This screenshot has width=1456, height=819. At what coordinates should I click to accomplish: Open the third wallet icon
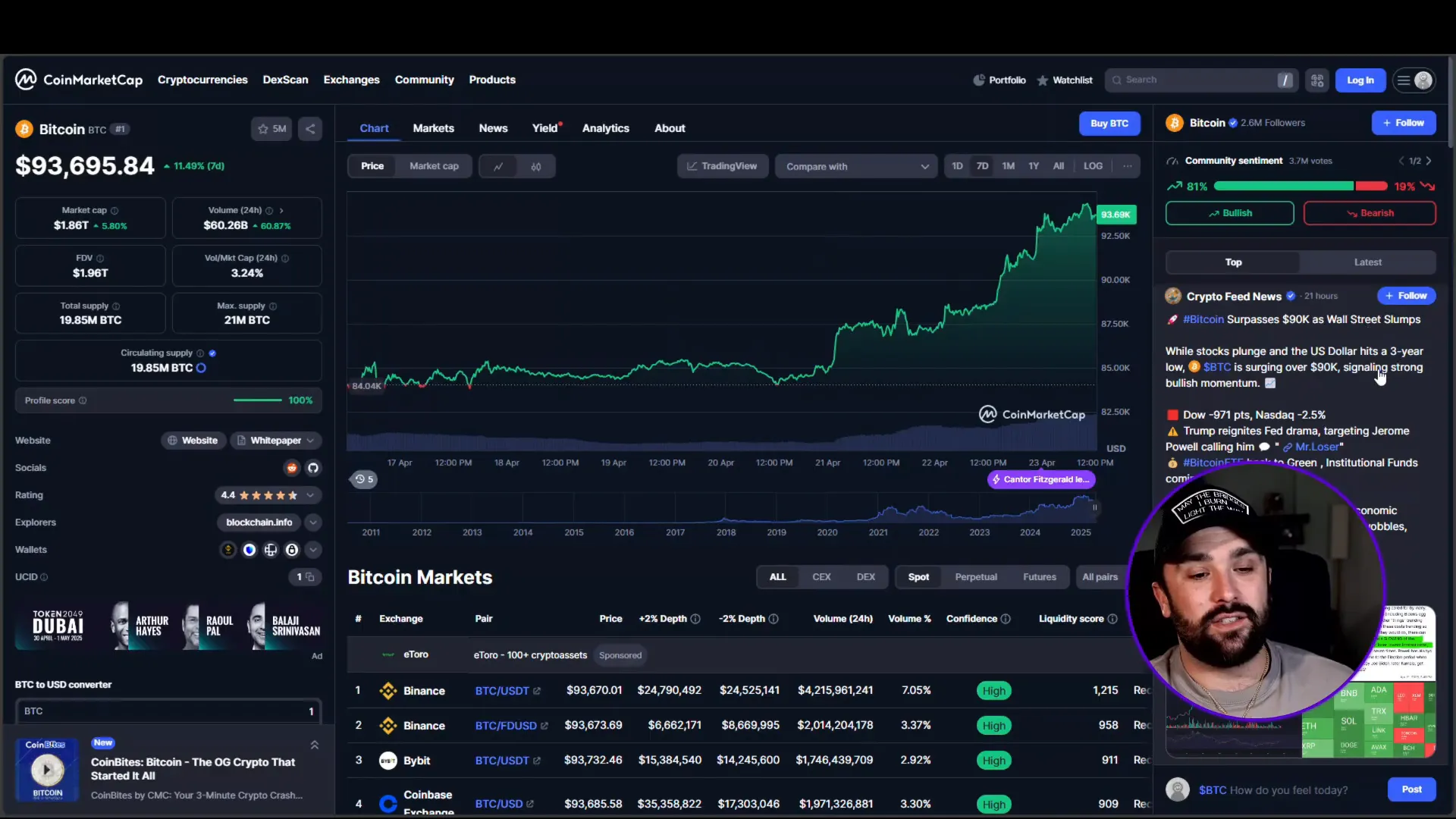pos(271,550)
